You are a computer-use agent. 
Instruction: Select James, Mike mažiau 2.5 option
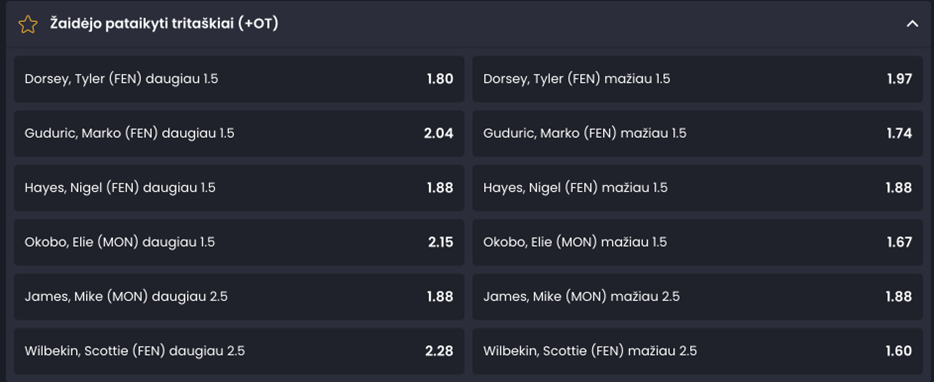[x=698, y=297]
